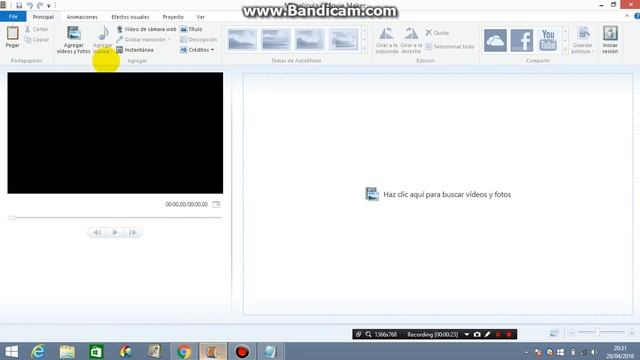Click Haz clic aquí para buscar vídeos y fotos
Screen dimensions: 640x360
(x=438, y=194)
